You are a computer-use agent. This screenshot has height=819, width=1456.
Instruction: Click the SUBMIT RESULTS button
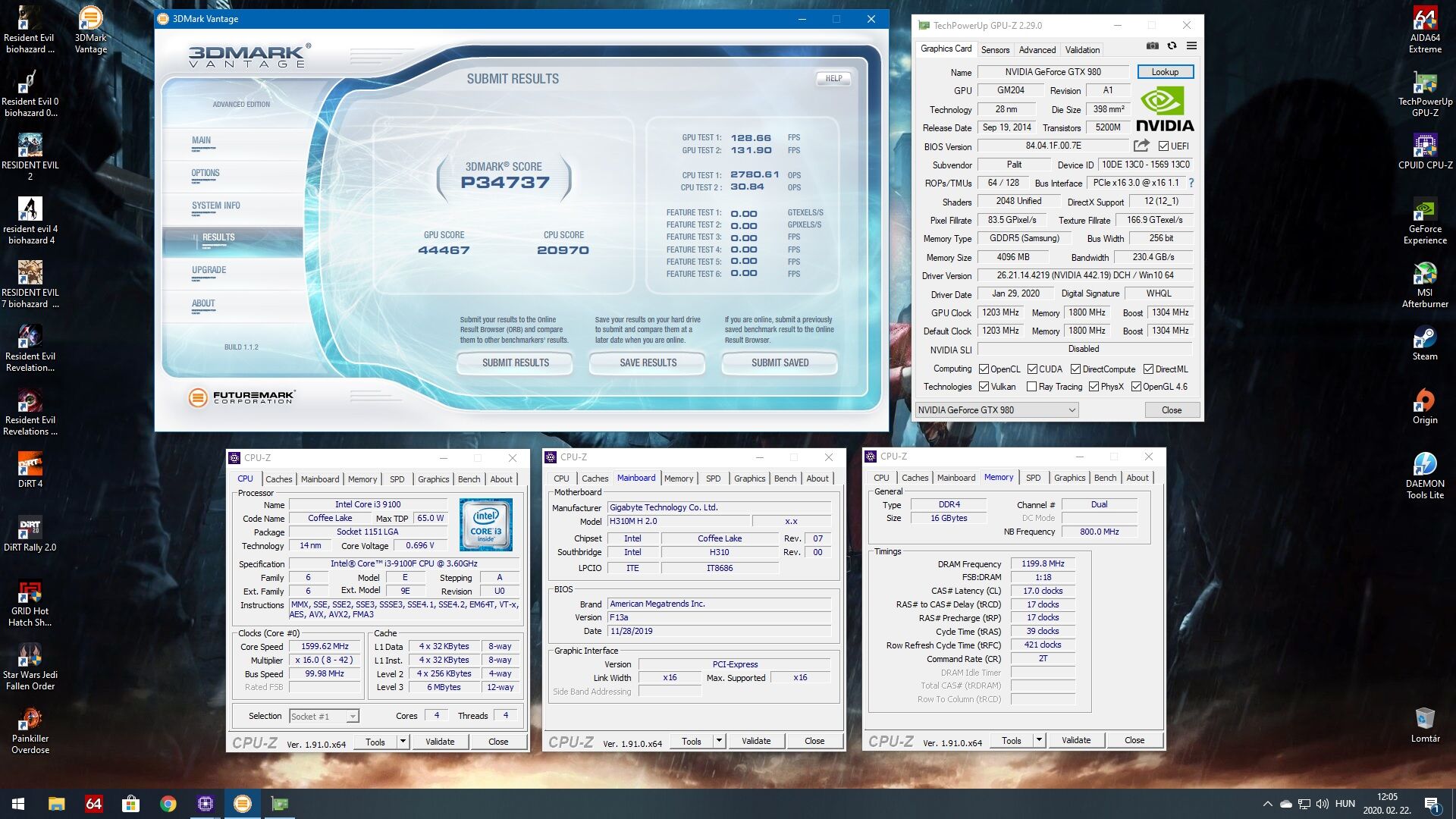[515, 363]
